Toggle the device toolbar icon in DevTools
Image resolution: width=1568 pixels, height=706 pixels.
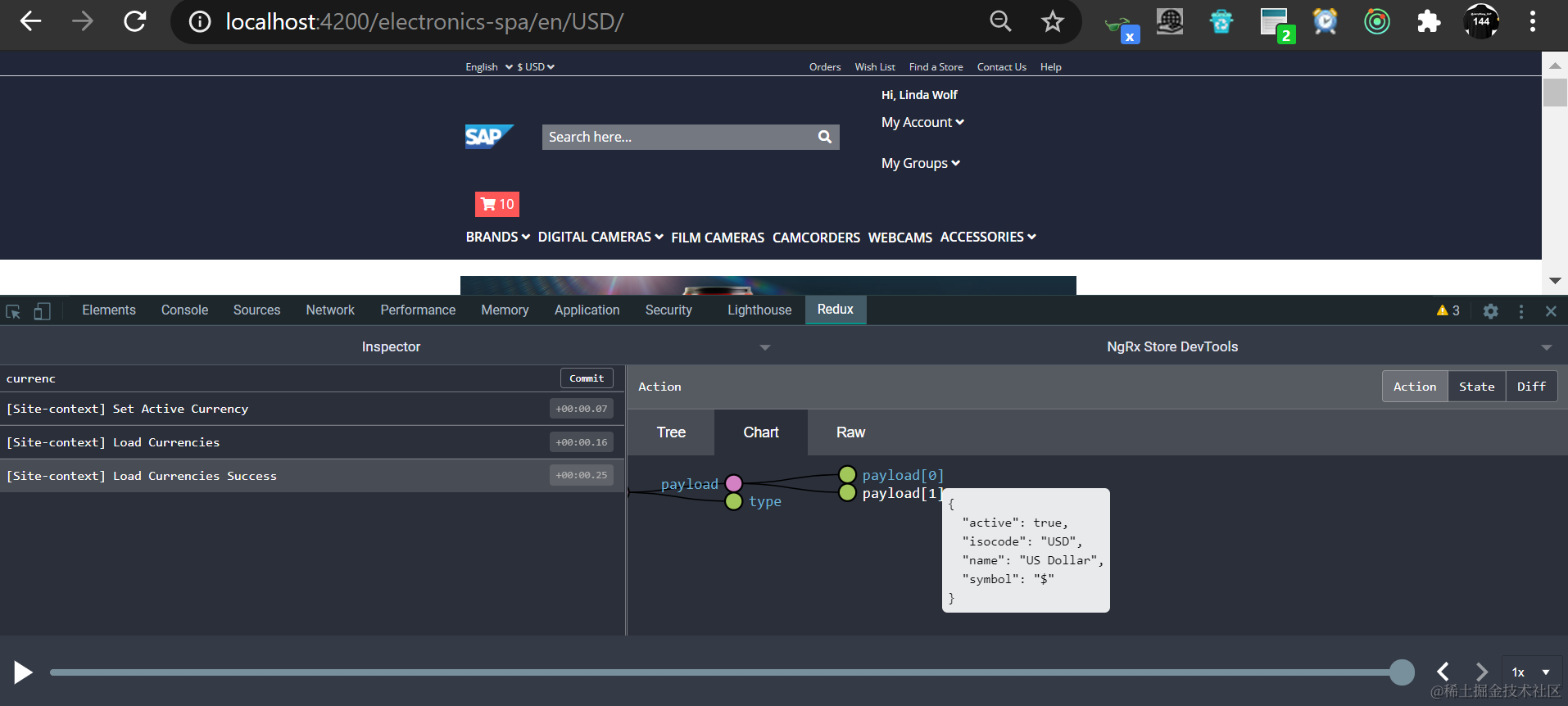42,311
